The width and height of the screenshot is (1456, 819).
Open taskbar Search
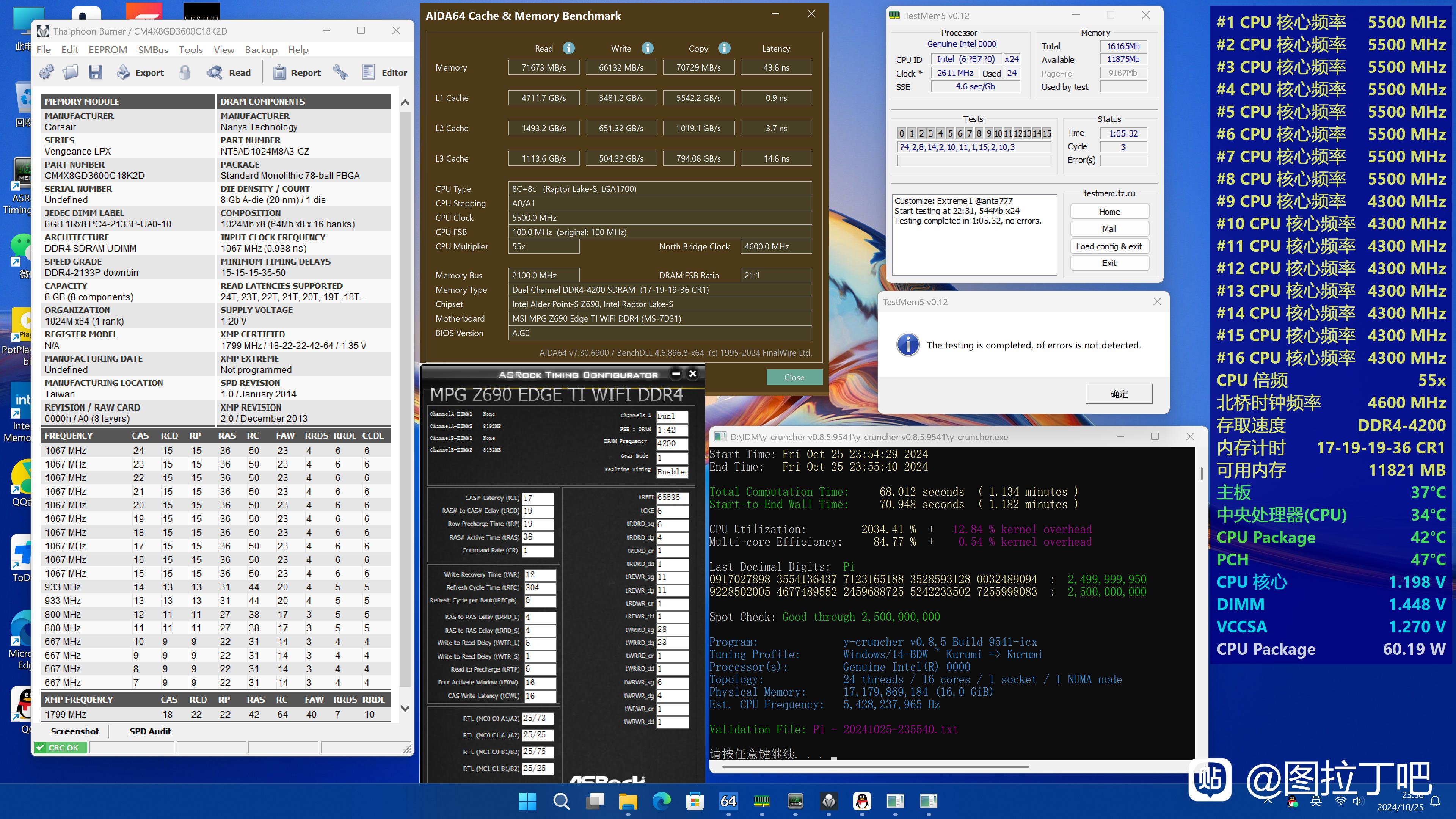tap(561, 801)
